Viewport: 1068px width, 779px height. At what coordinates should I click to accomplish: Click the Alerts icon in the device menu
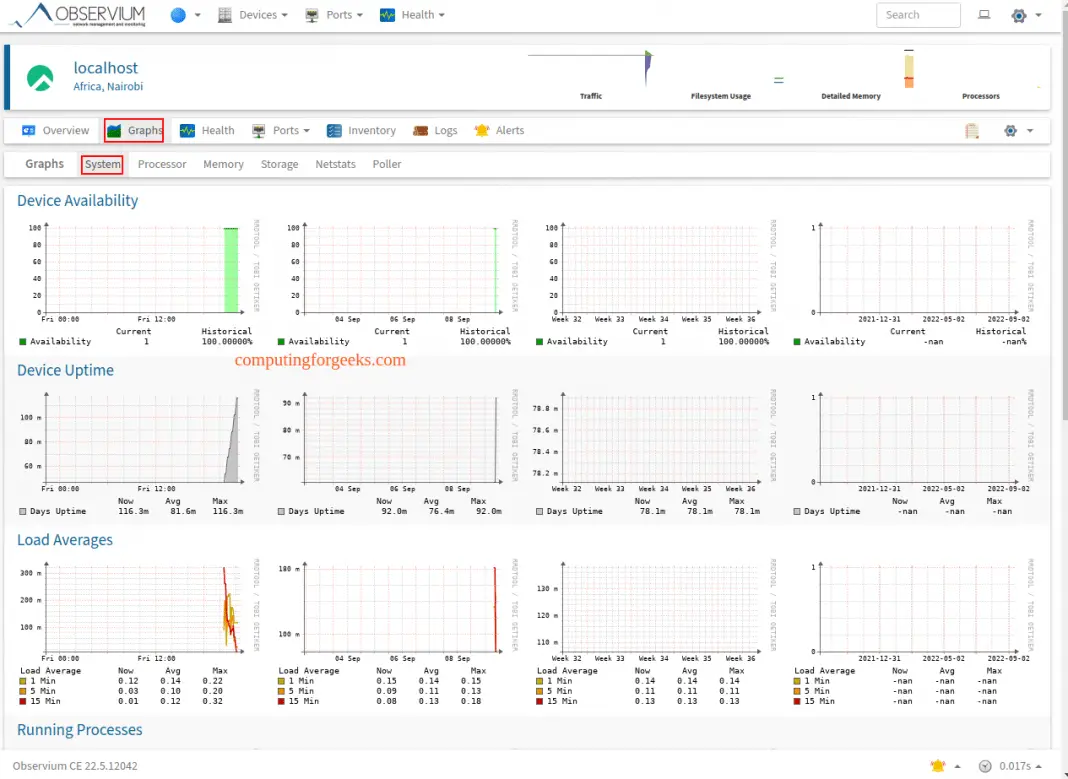(480, 130)
